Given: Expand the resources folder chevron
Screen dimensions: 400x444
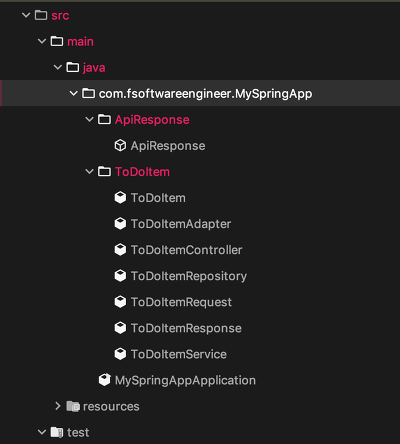Looking at the screenshot, I should [58, 406].
